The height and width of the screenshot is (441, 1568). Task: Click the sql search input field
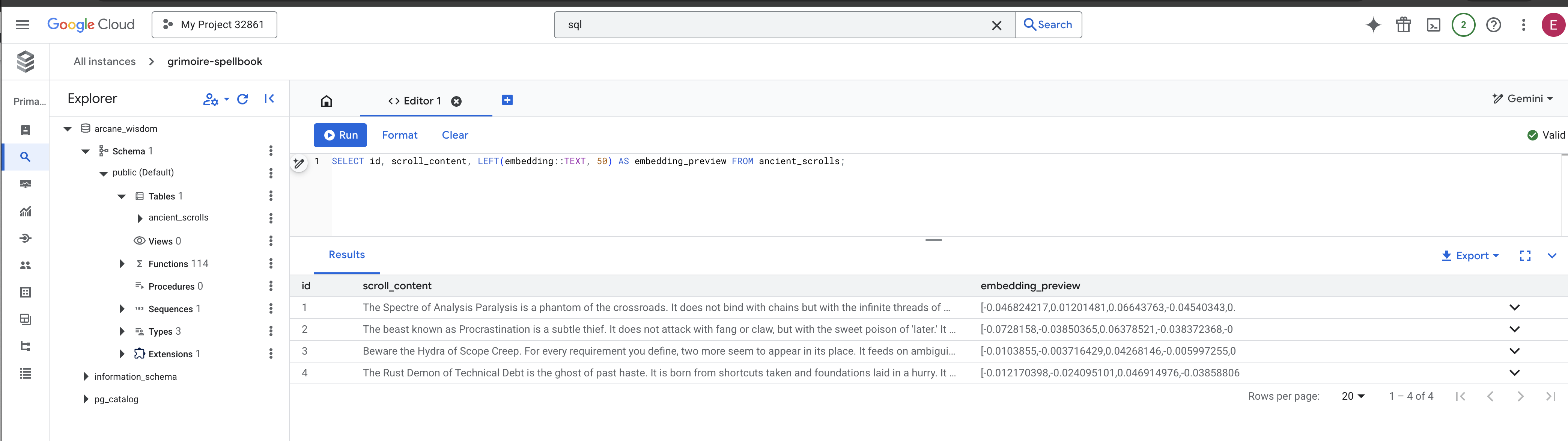click(x=773, y=25)
